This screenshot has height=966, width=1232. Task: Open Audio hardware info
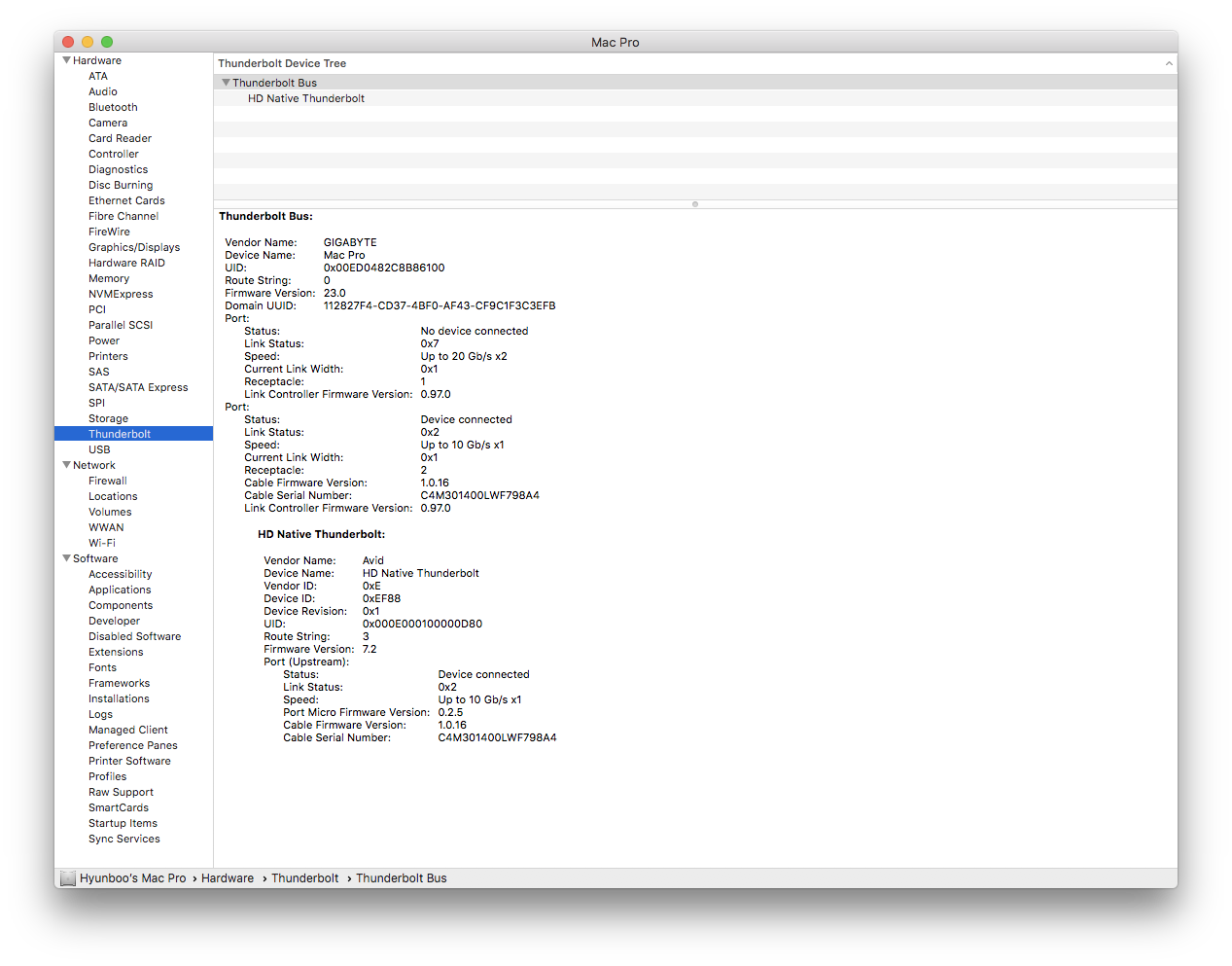point(103,91)
